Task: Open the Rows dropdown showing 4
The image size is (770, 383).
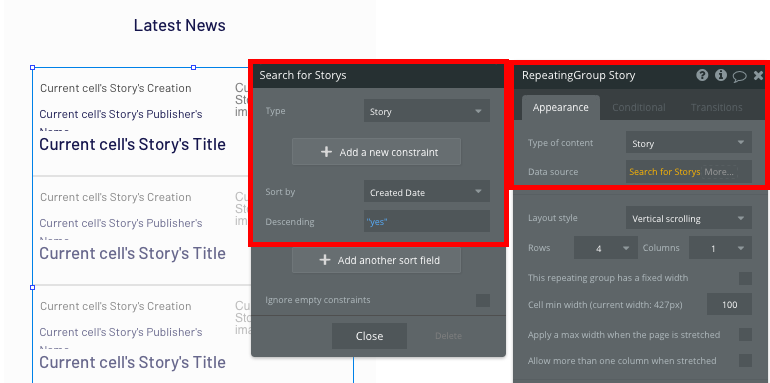Action: (605, 248)
